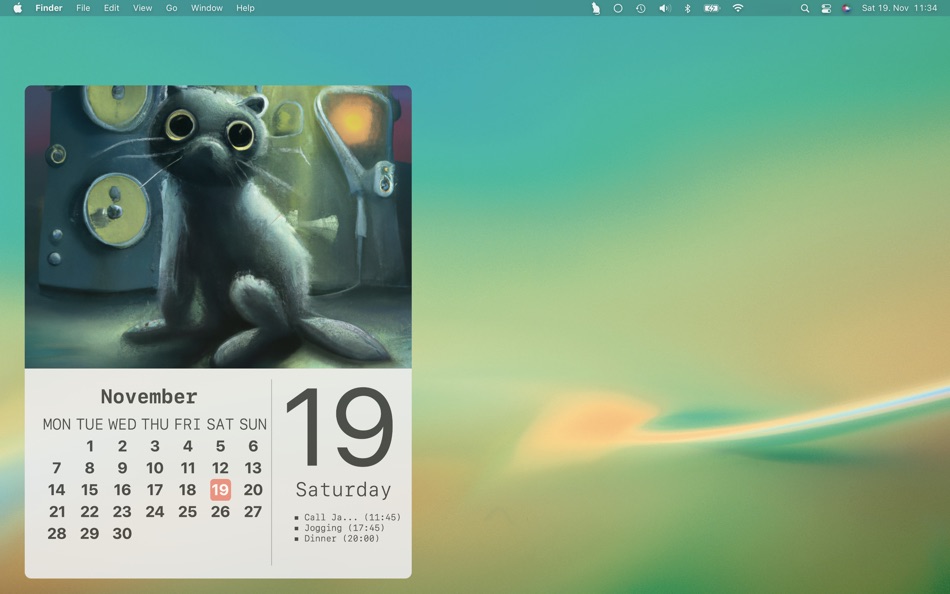Open the Edit menu
950x594 pixels.
tap(111, 8)
